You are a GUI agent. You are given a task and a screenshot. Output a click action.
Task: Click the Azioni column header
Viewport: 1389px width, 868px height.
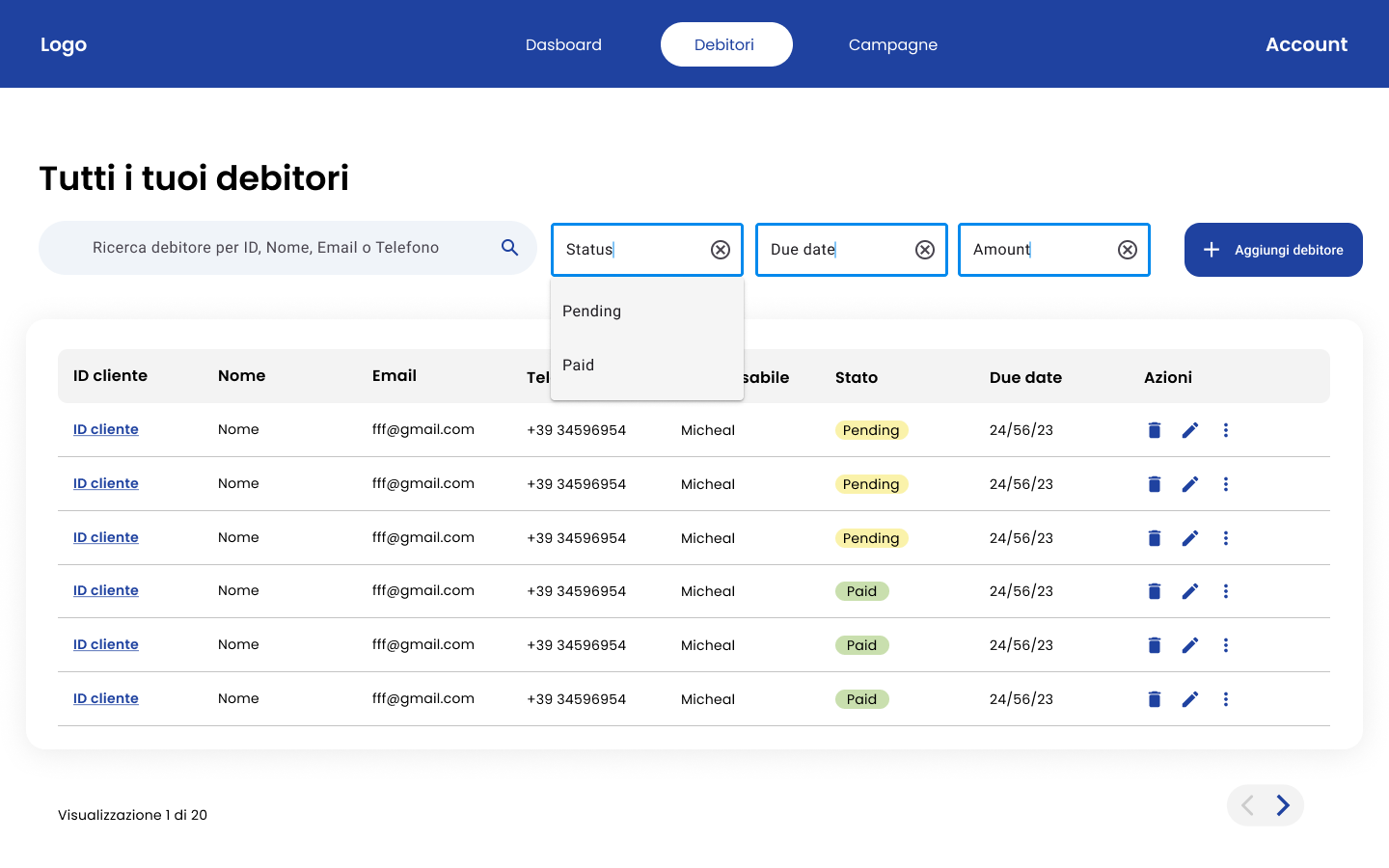1168,377
